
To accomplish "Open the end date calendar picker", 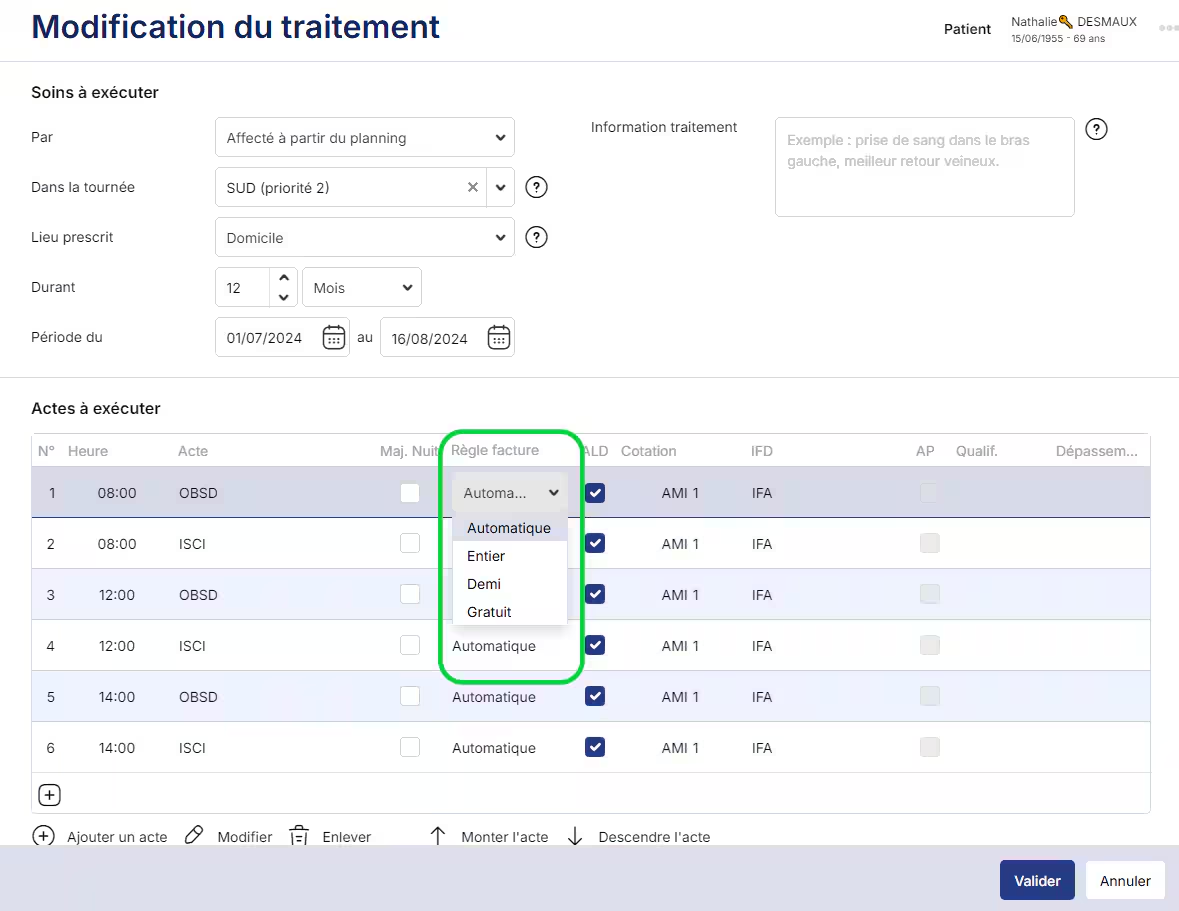I will (x=498, y=338).
